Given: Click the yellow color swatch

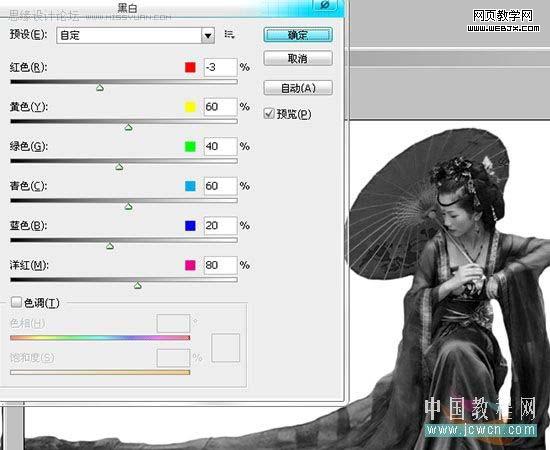Looking at the screenshot, I should coord(190,107).
